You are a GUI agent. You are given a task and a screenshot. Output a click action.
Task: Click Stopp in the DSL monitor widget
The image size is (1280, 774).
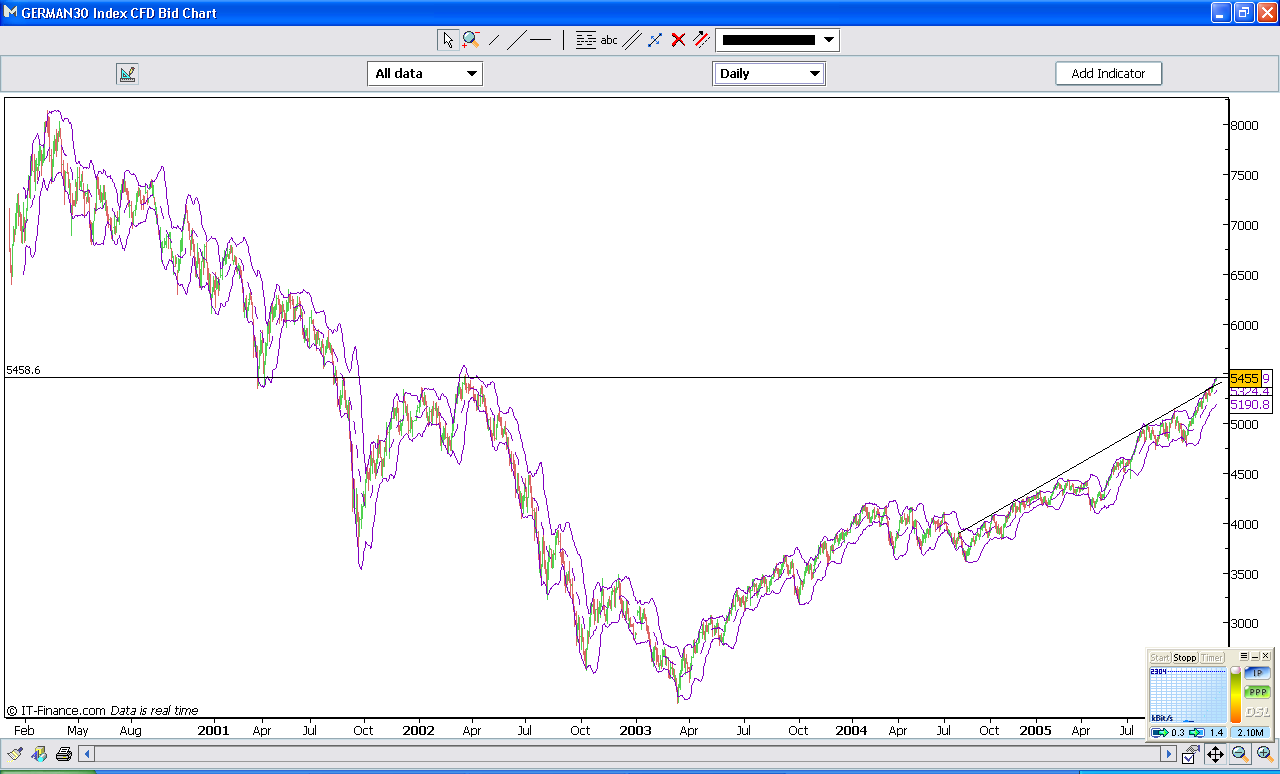(x=1185, y=657)
